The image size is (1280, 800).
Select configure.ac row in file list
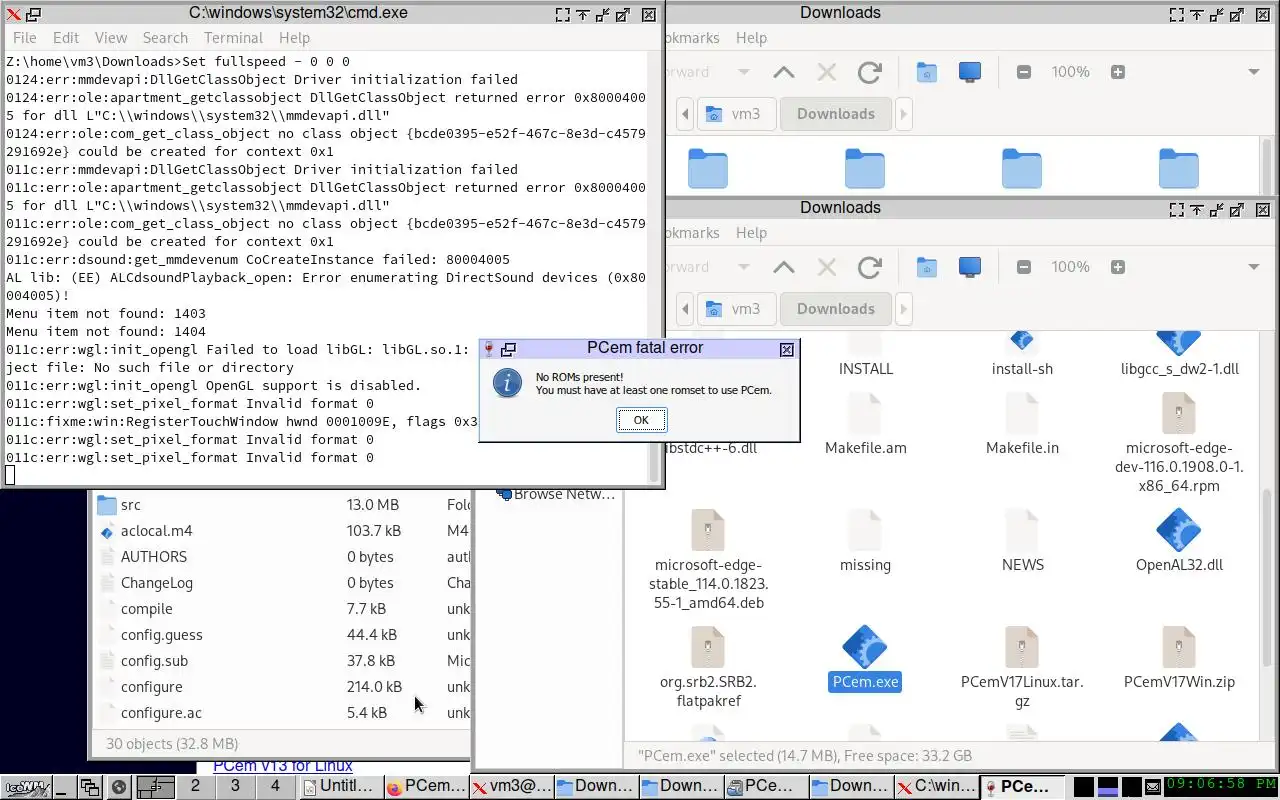click(x=282, y=713)
